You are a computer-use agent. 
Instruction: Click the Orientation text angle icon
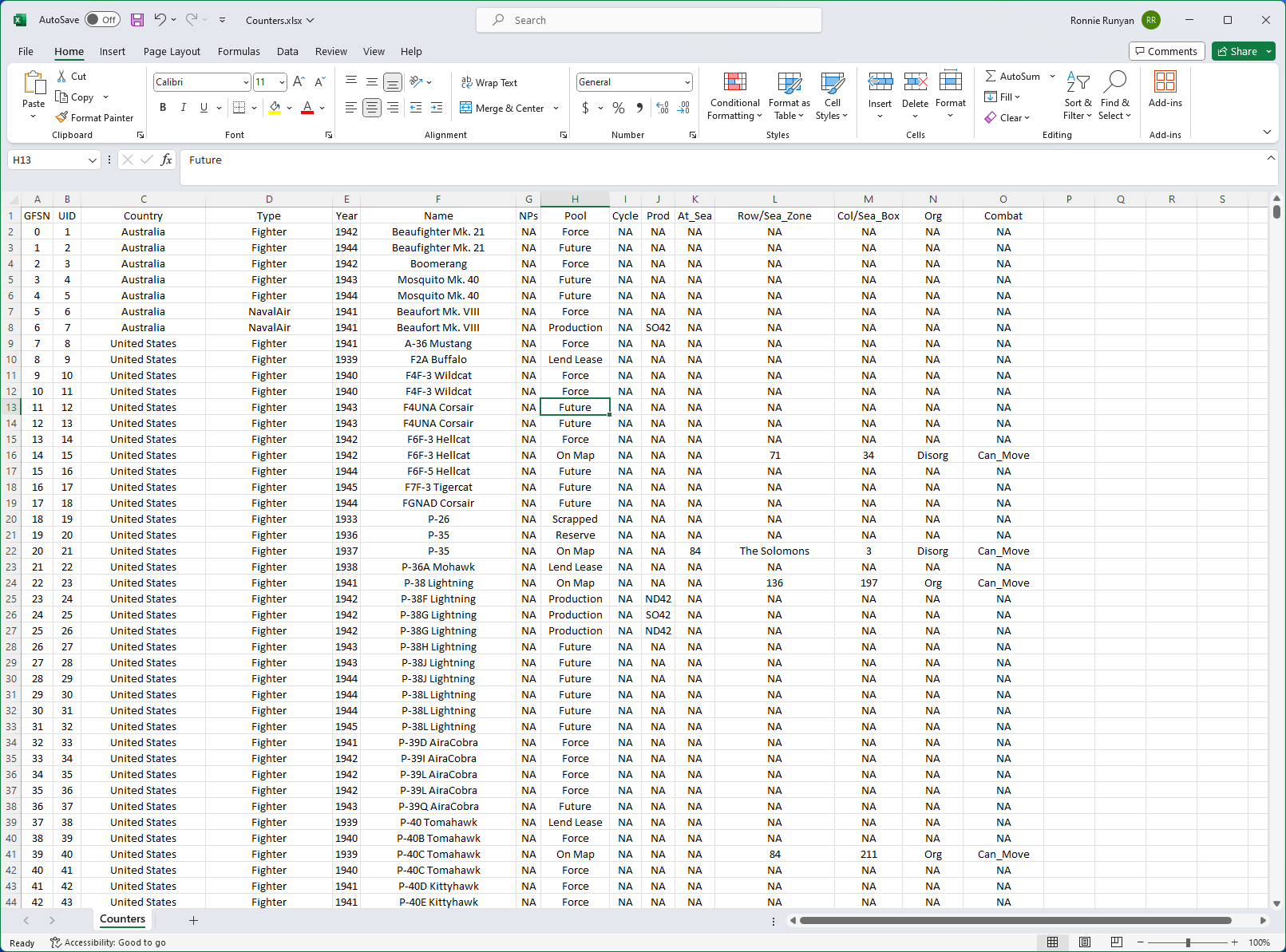[x=416, y=81]
